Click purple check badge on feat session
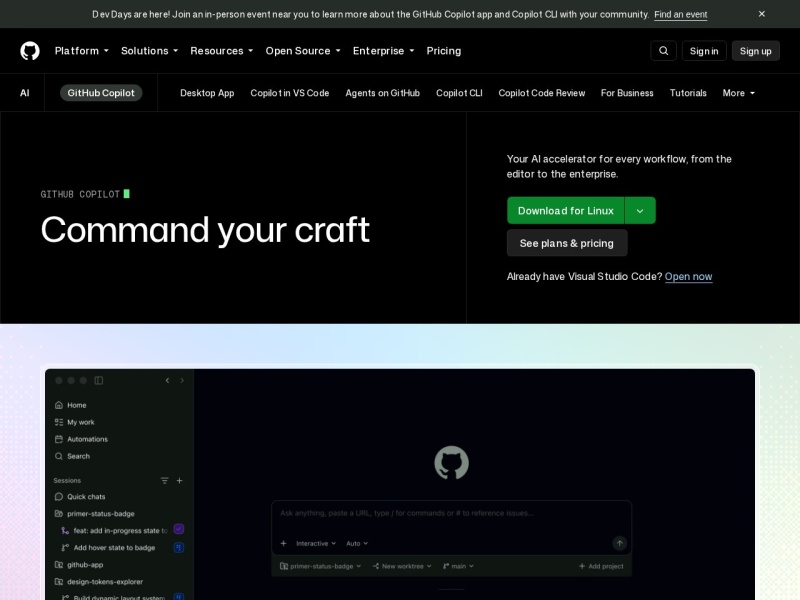 (x=179, y=529)
